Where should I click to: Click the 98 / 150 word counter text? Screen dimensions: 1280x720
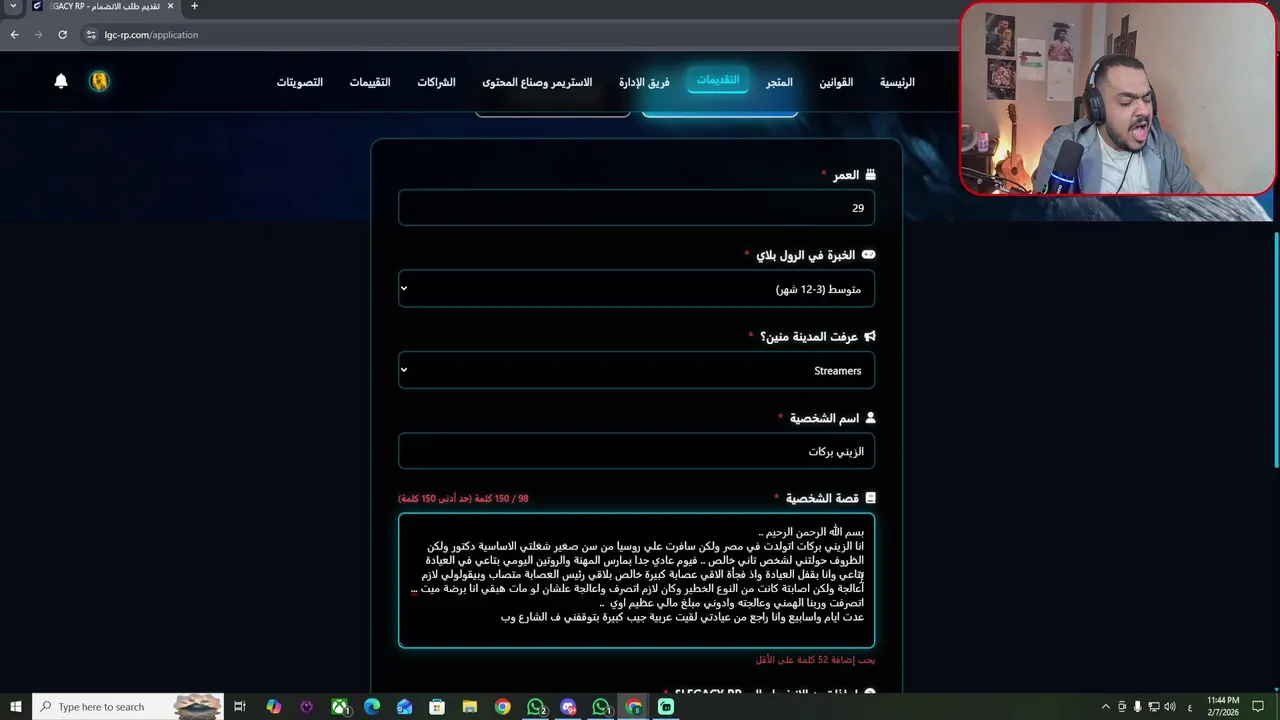click(x=463, y=498)
